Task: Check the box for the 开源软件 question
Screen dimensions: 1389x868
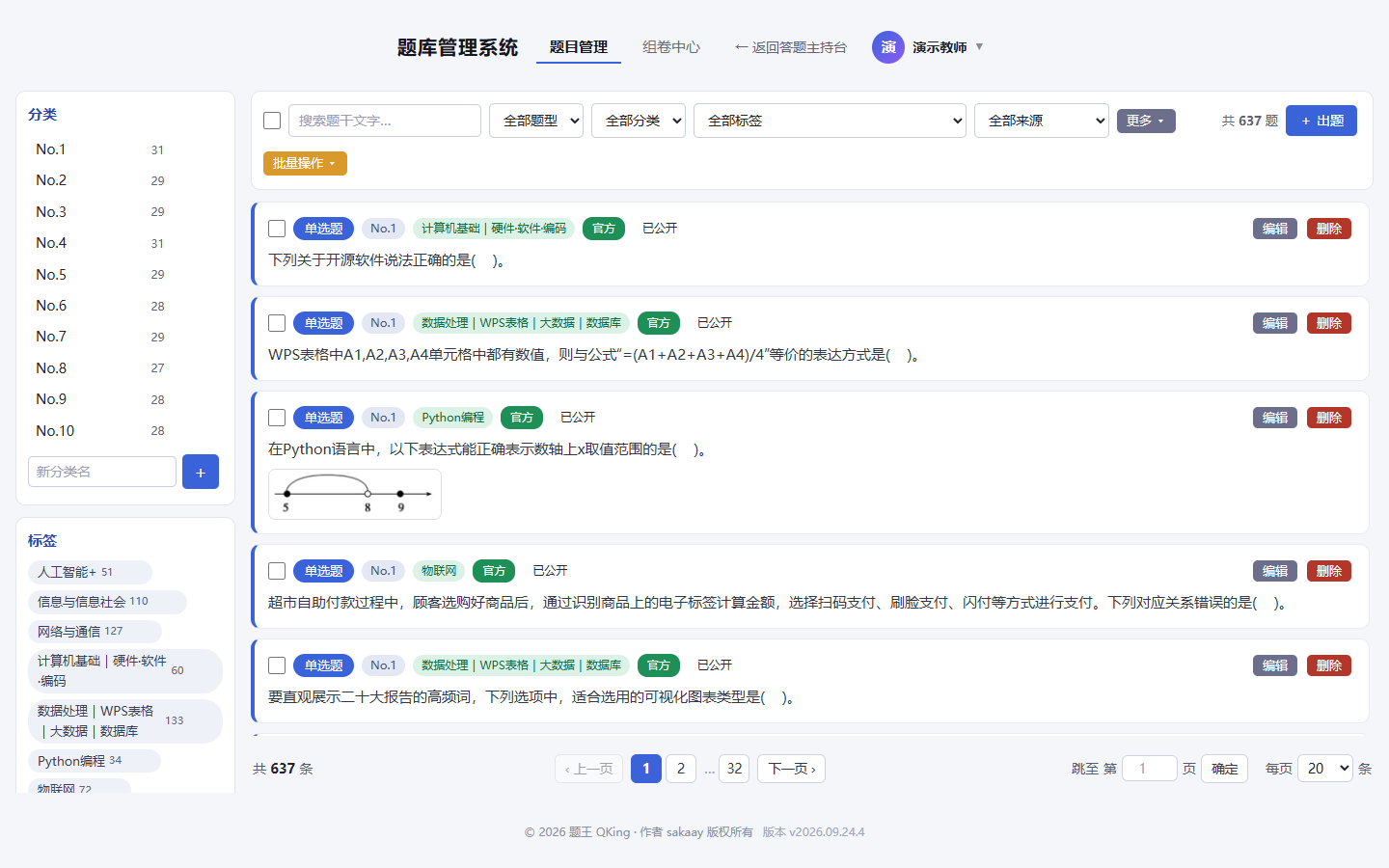Action: (x=277, y=229)
